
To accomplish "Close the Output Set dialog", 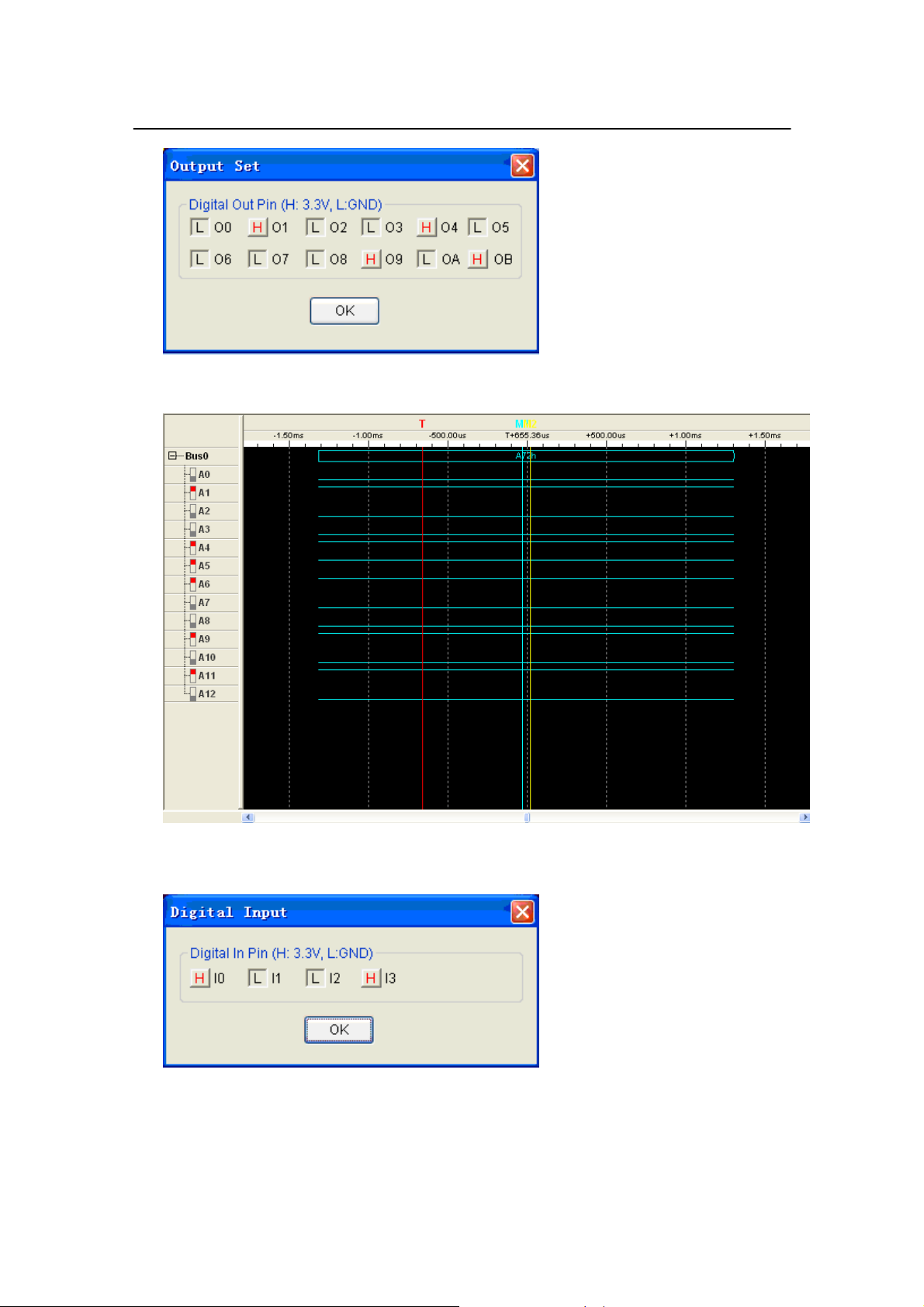I will point(522,165).
